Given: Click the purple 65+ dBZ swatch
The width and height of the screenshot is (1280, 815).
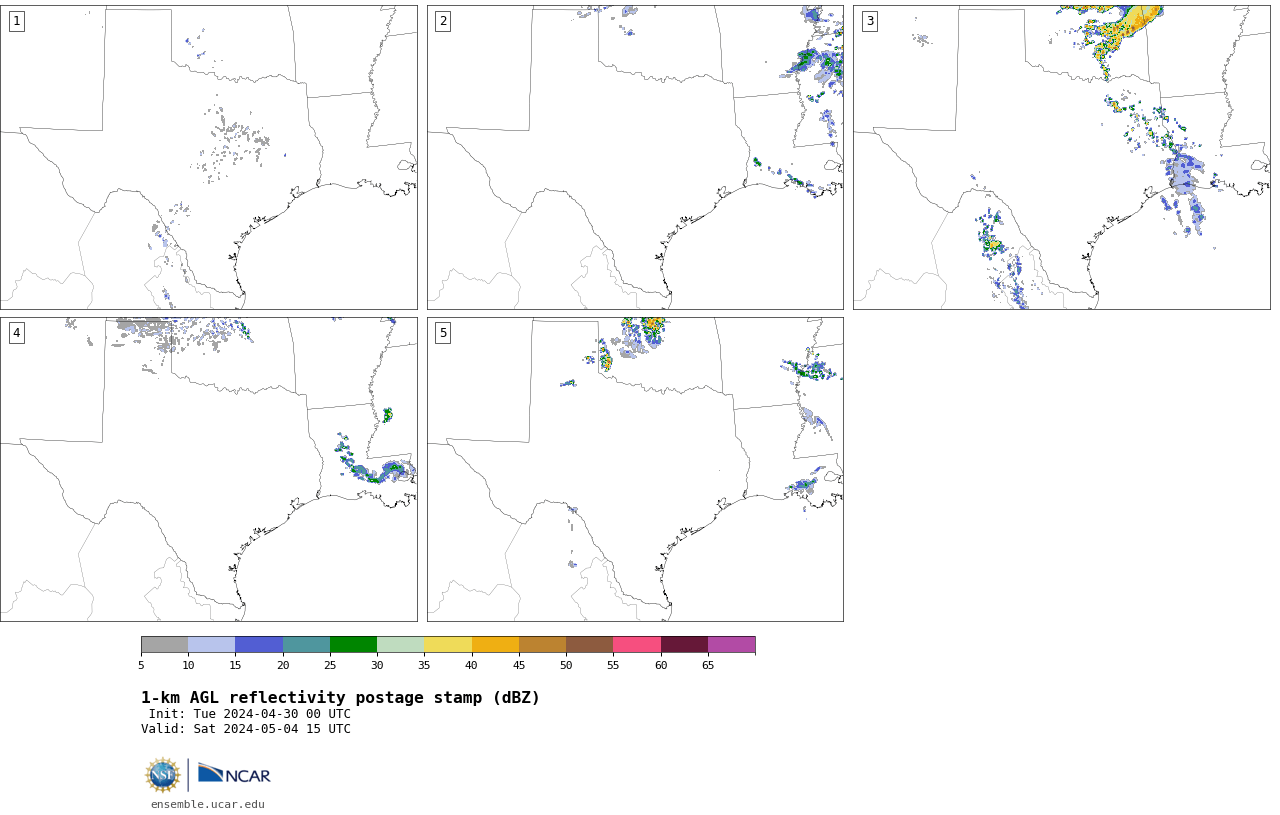Looking at the screenshot, I should (x=731, y=644).
